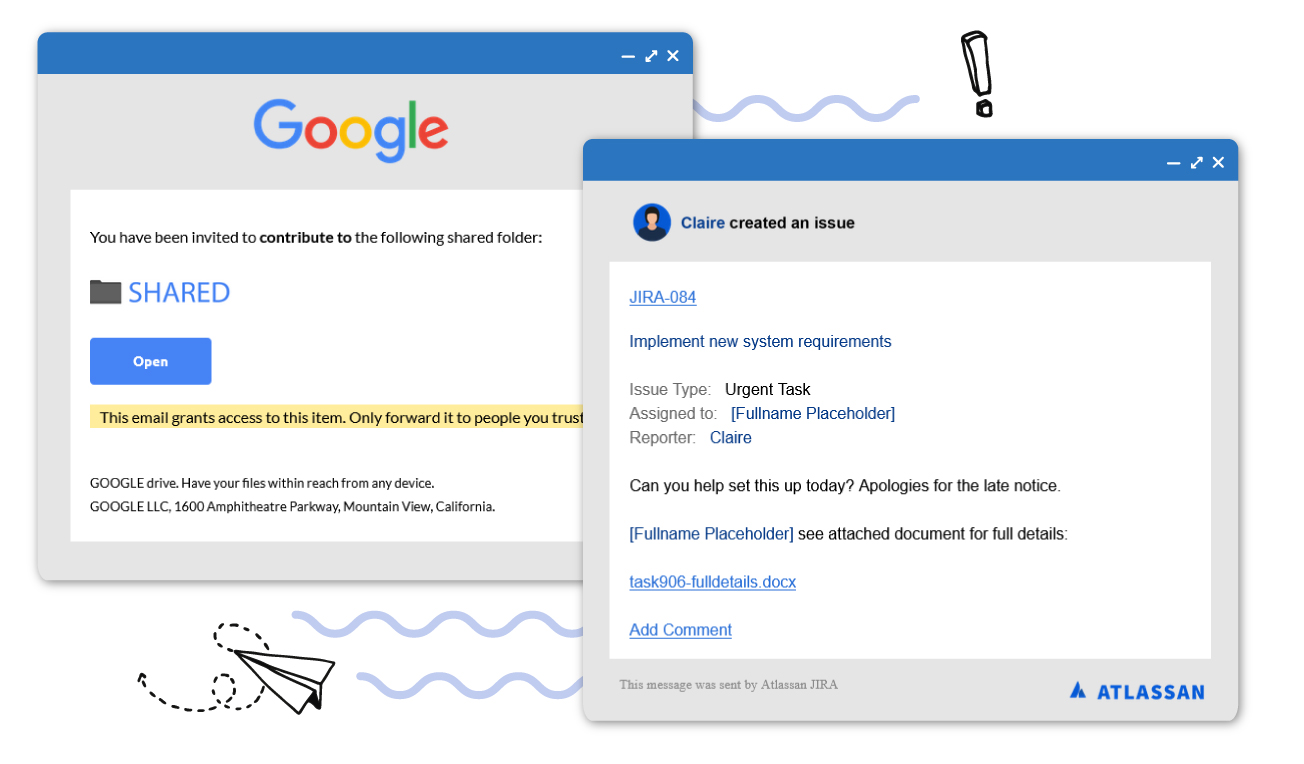Image resolution: width=1304 pixels, height=764 pixels.
Task: Expand the Google email window
Action: 651,56
